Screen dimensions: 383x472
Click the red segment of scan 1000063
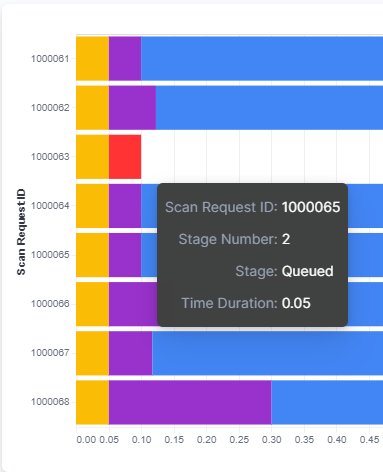[125, 157]
